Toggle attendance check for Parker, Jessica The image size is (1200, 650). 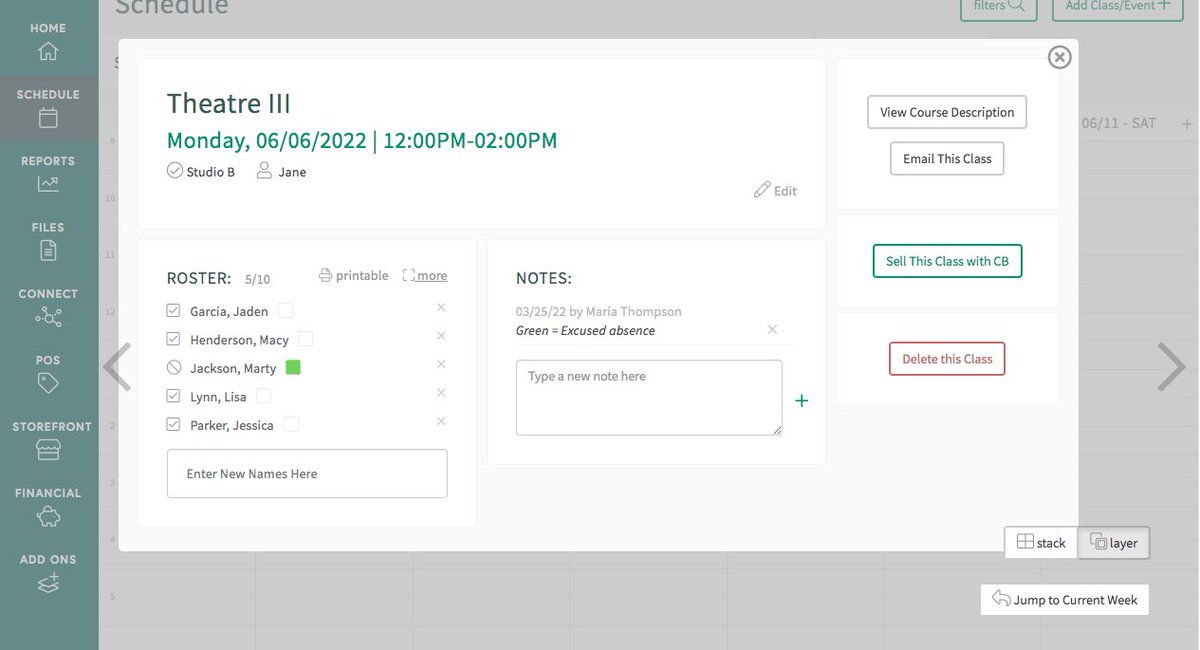(x=173, y=425)
